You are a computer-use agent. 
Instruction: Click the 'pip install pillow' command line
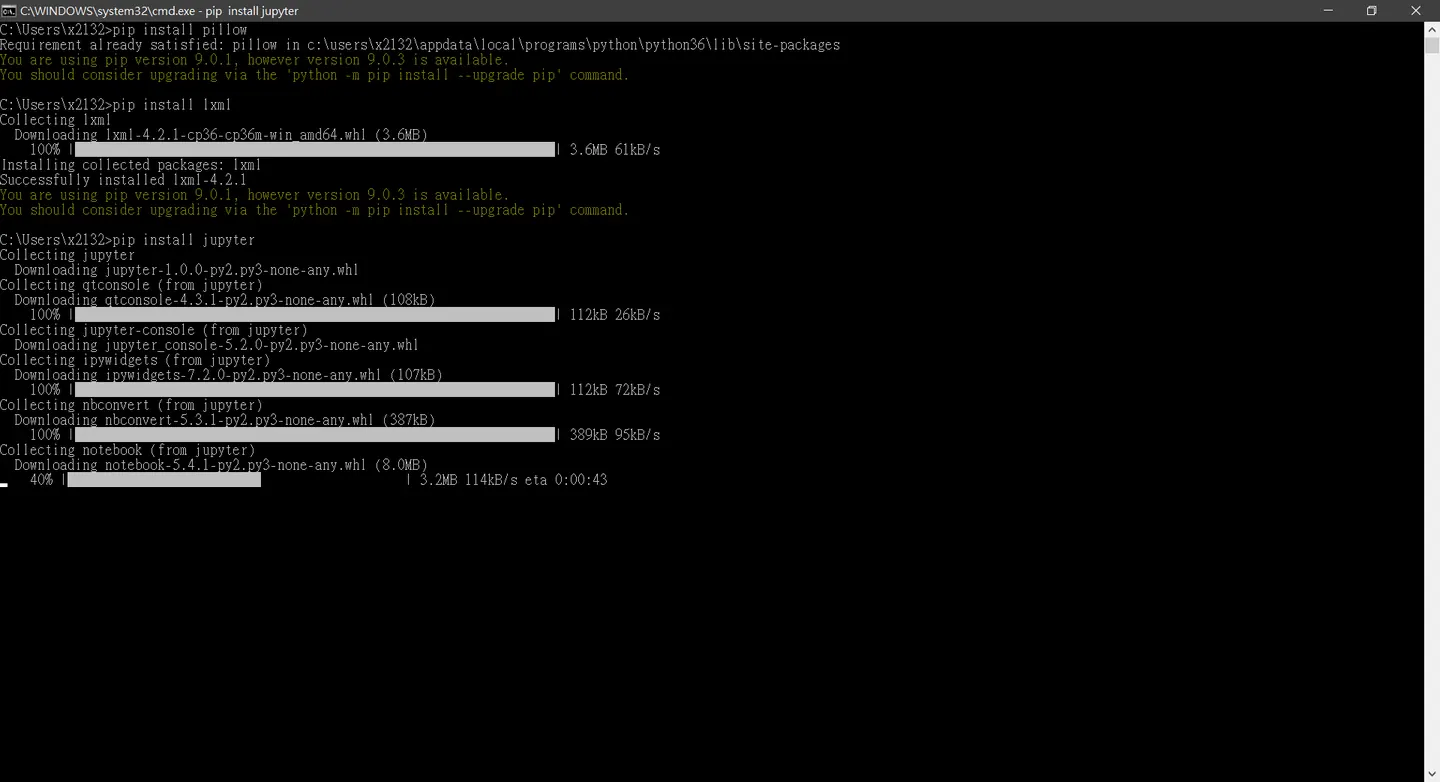[x=123, y=30]
